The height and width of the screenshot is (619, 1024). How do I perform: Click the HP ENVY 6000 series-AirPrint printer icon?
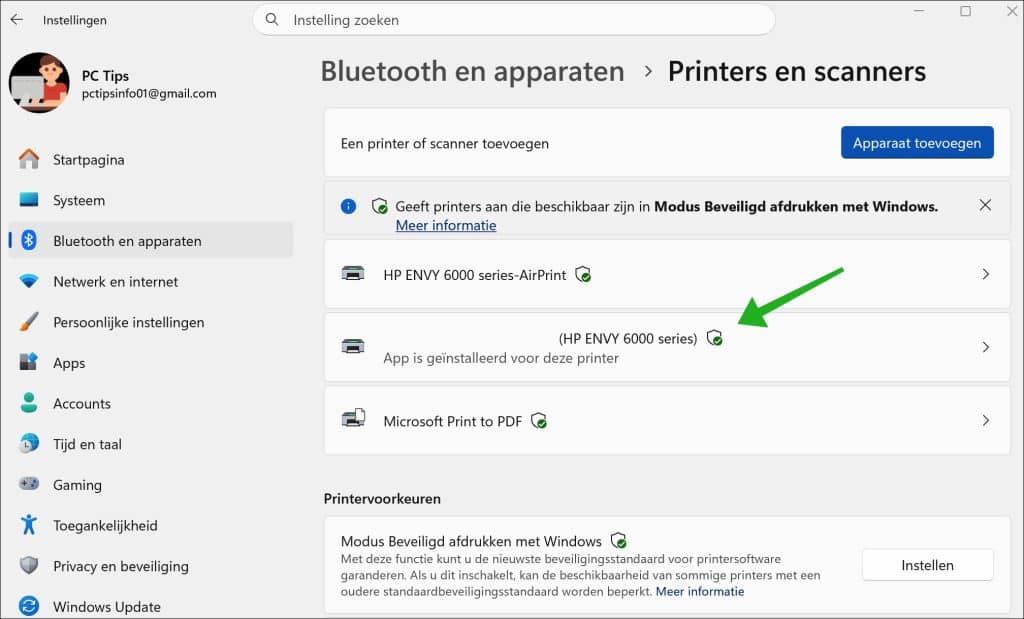tap(353, 274)
